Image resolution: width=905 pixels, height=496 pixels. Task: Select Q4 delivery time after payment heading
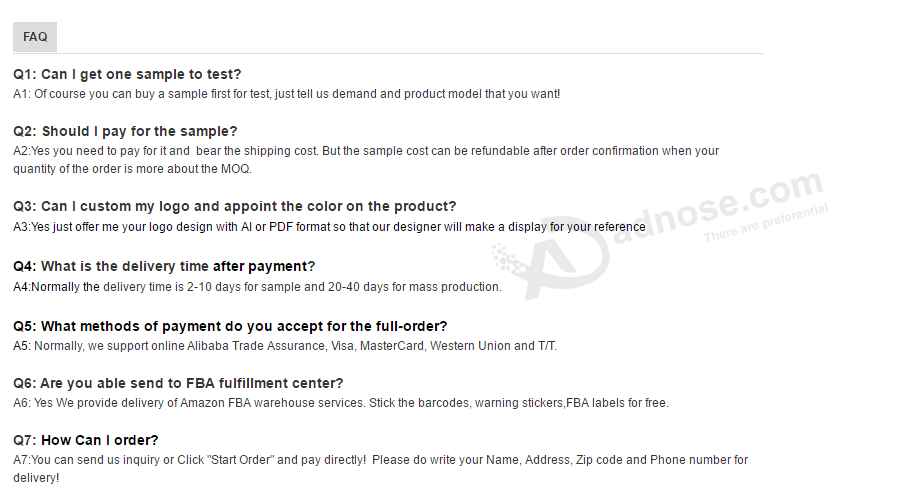(164, 267)
